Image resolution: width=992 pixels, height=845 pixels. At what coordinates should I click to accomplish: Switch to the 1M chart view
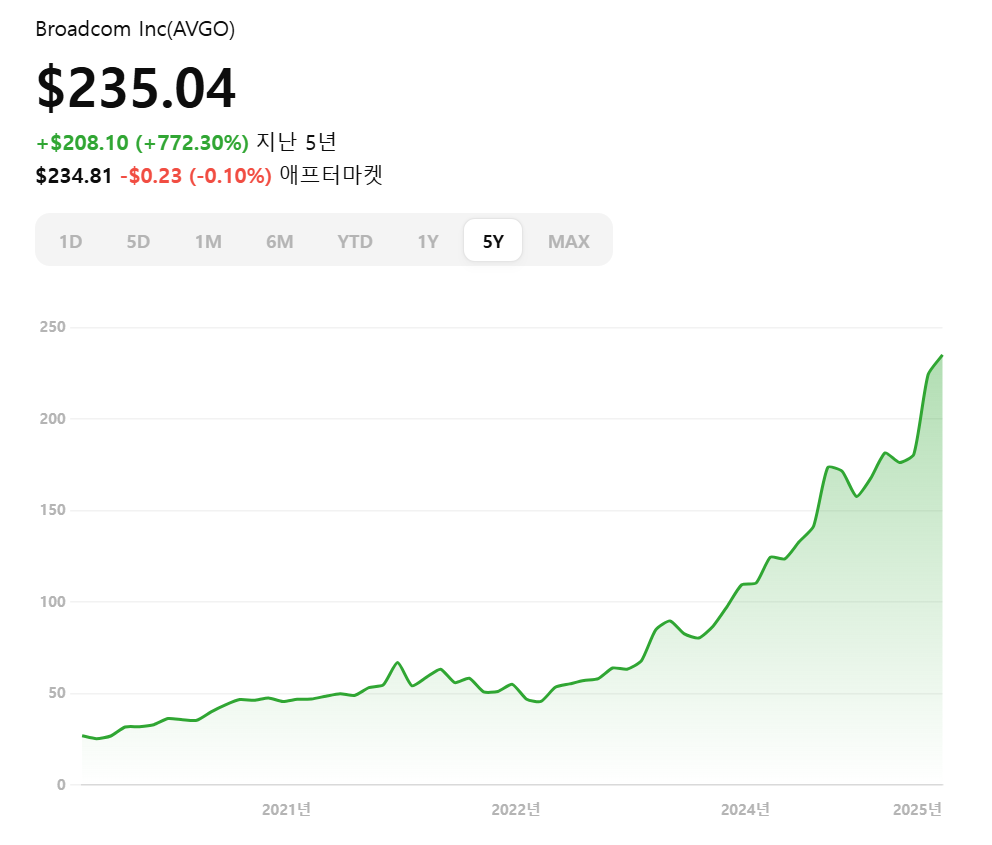pos(209,241)
